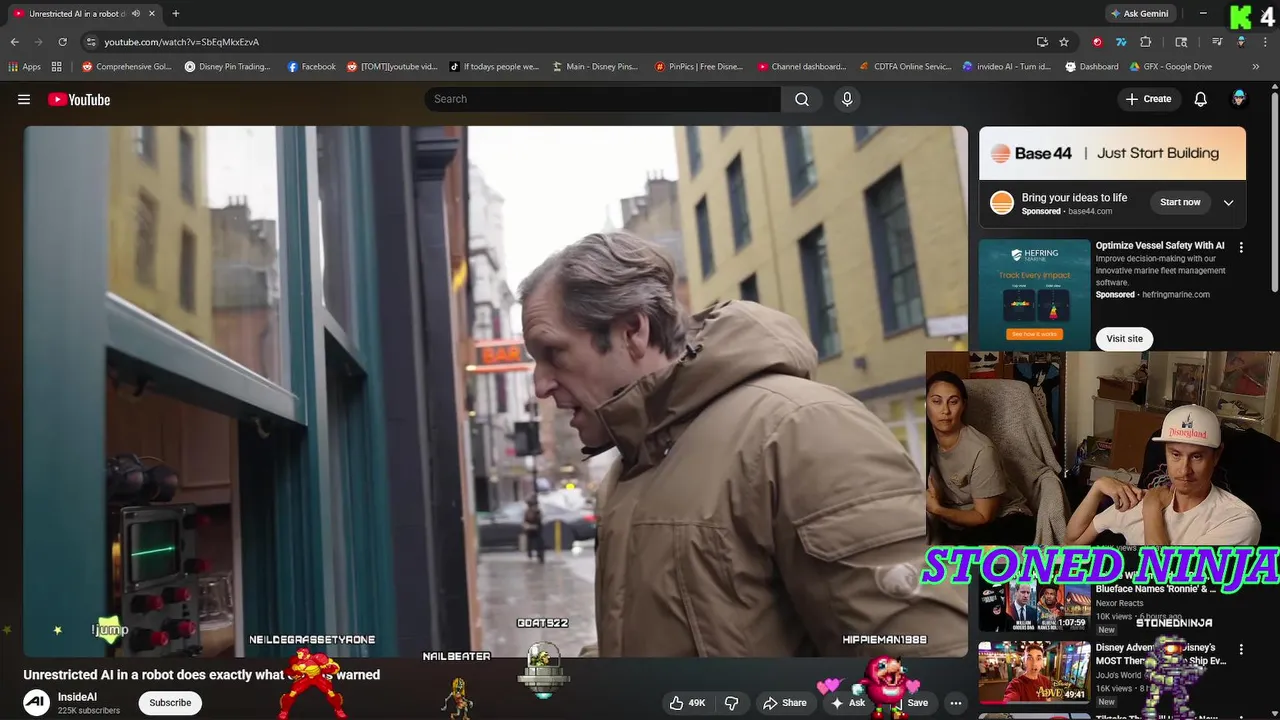Open the TikTok If todays people bookmark
Viewport: 1280px width, 720px height.
coord(494,67)
